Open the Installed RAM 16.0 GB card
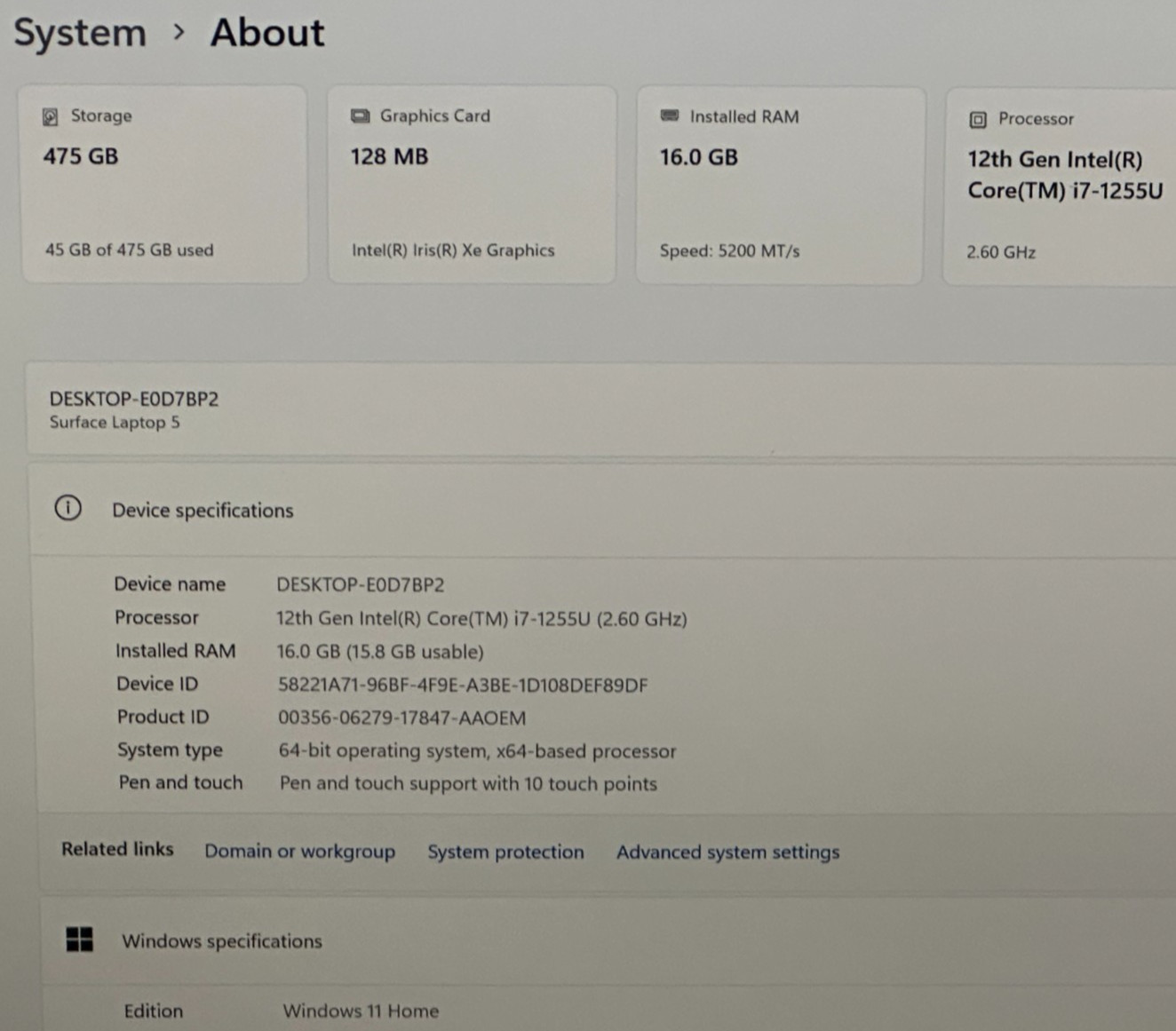This screenshot has width=1176, height=1031. tap(780, 186)
